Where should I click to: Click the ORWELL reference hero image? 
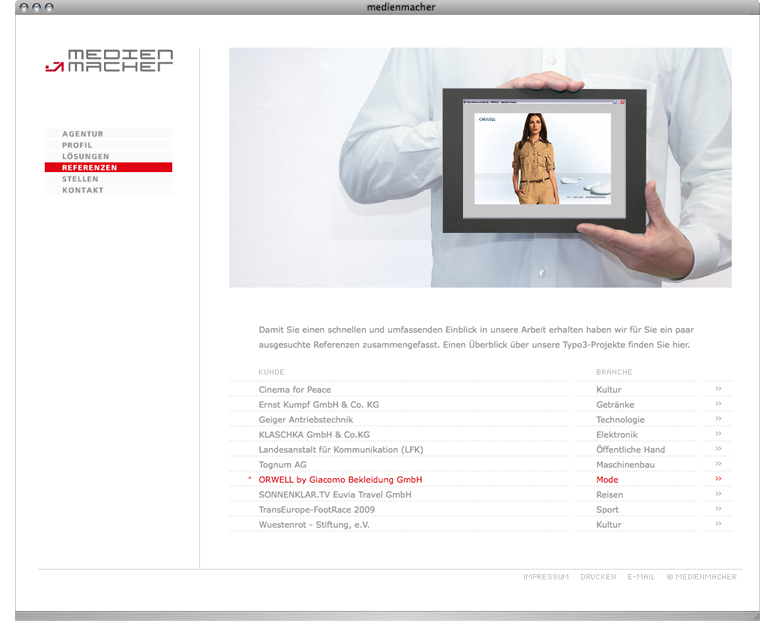480,168
